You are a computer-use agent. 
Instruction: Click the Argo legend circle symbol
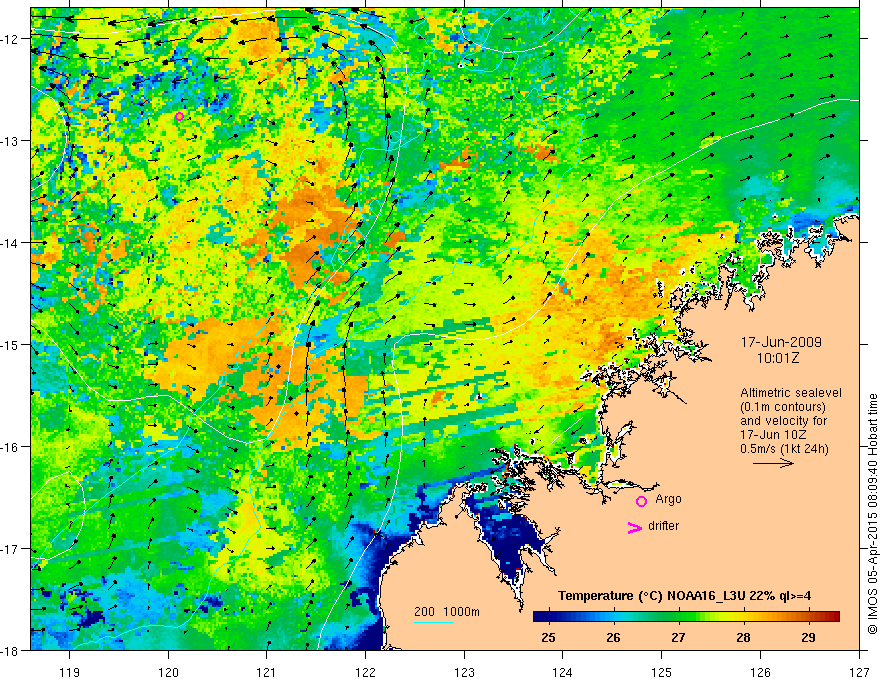tap(641, 501)
